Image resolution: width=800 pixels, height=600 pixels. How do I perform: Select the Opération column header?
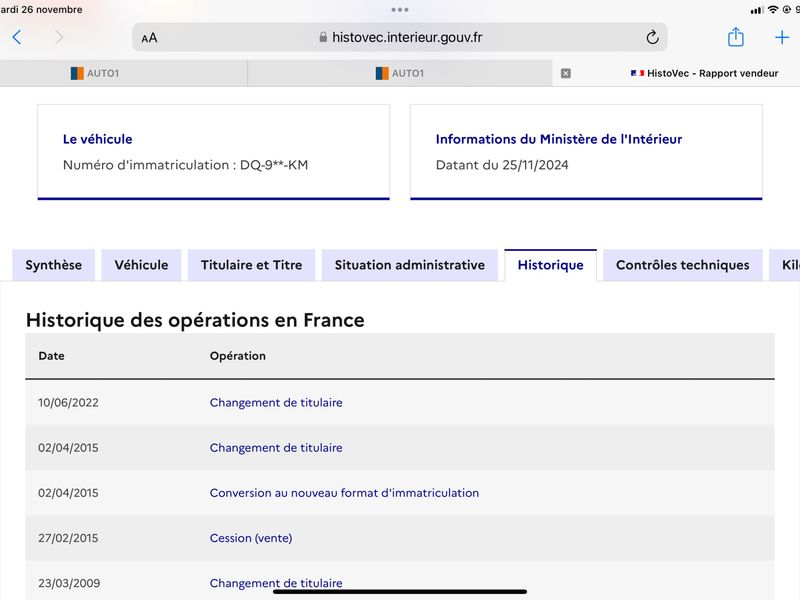point(238,356)
